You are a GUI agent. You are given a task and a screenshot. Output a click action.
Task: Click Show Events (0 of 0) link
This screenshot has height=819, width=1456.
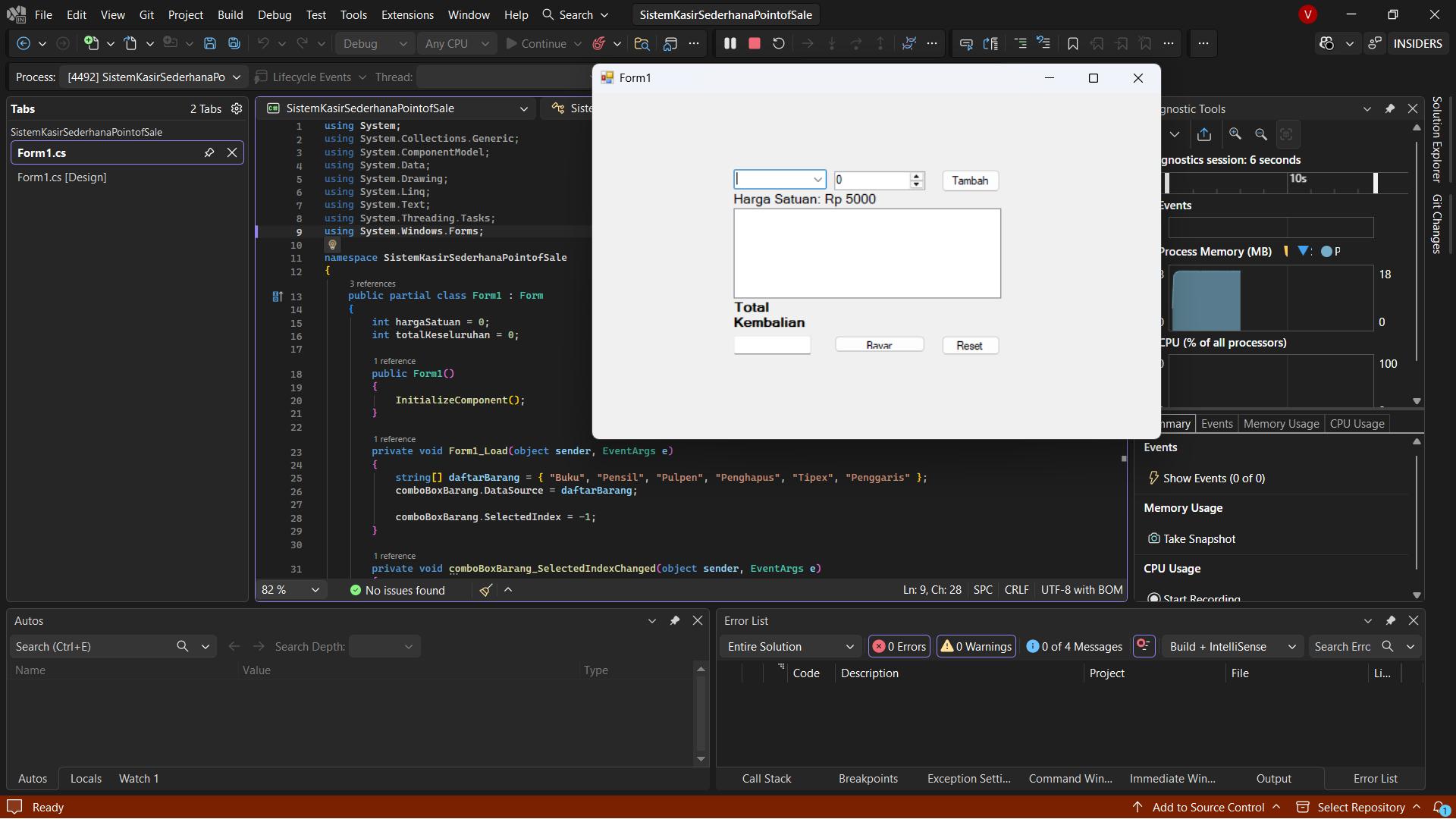(1207, 479)
